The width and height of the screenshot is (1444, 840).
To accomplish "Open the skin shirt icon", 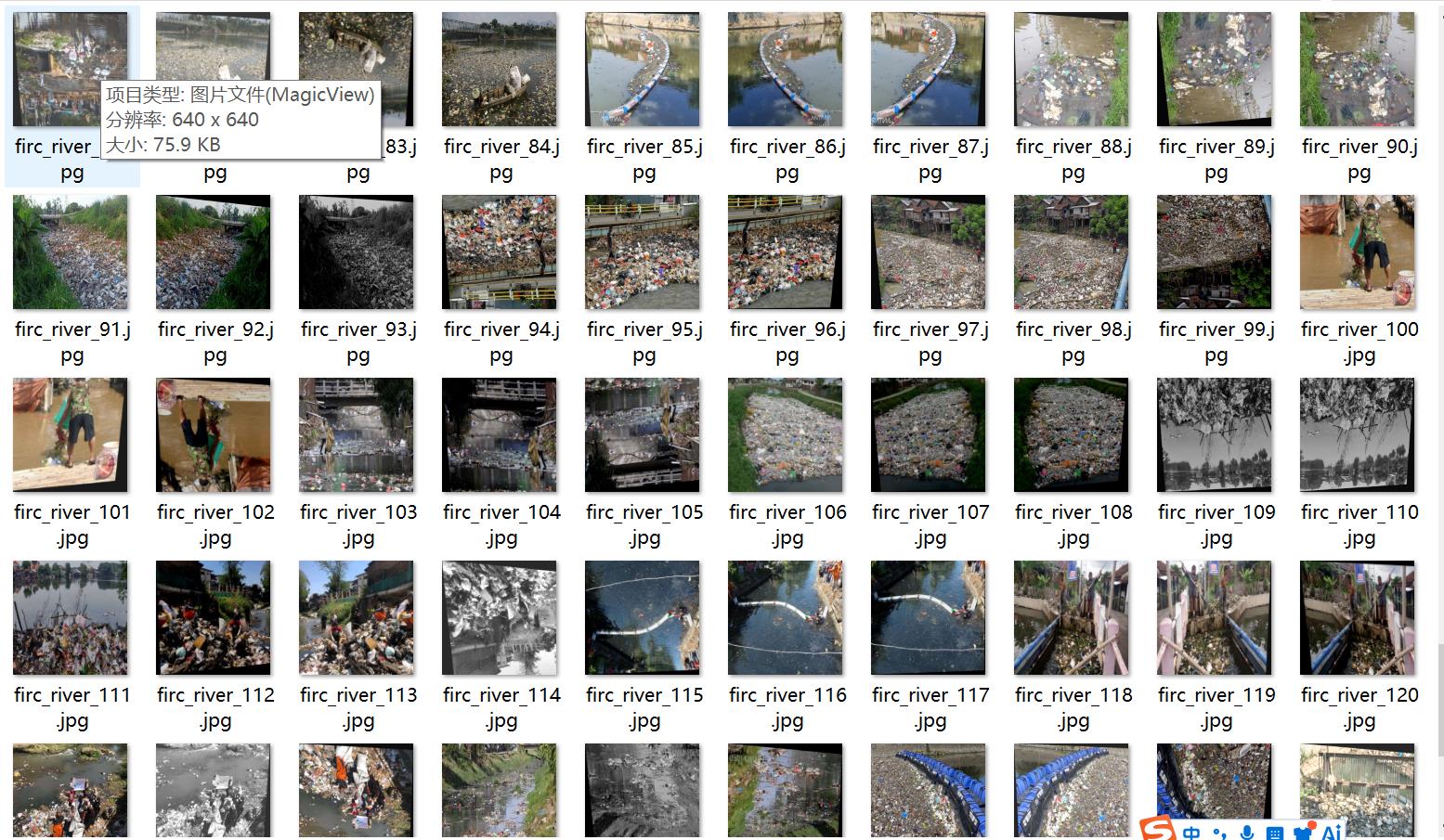I will point(1303,833).
